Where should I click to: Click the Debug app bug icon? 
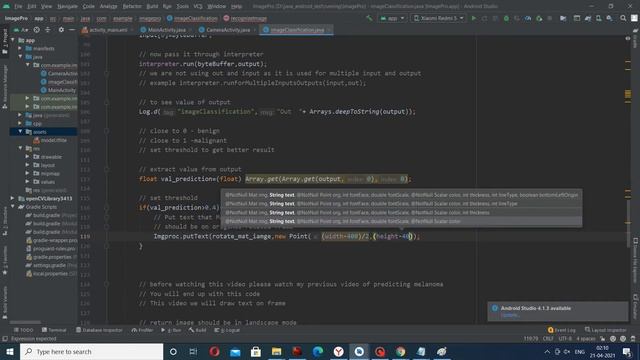(x=506, y=18)
